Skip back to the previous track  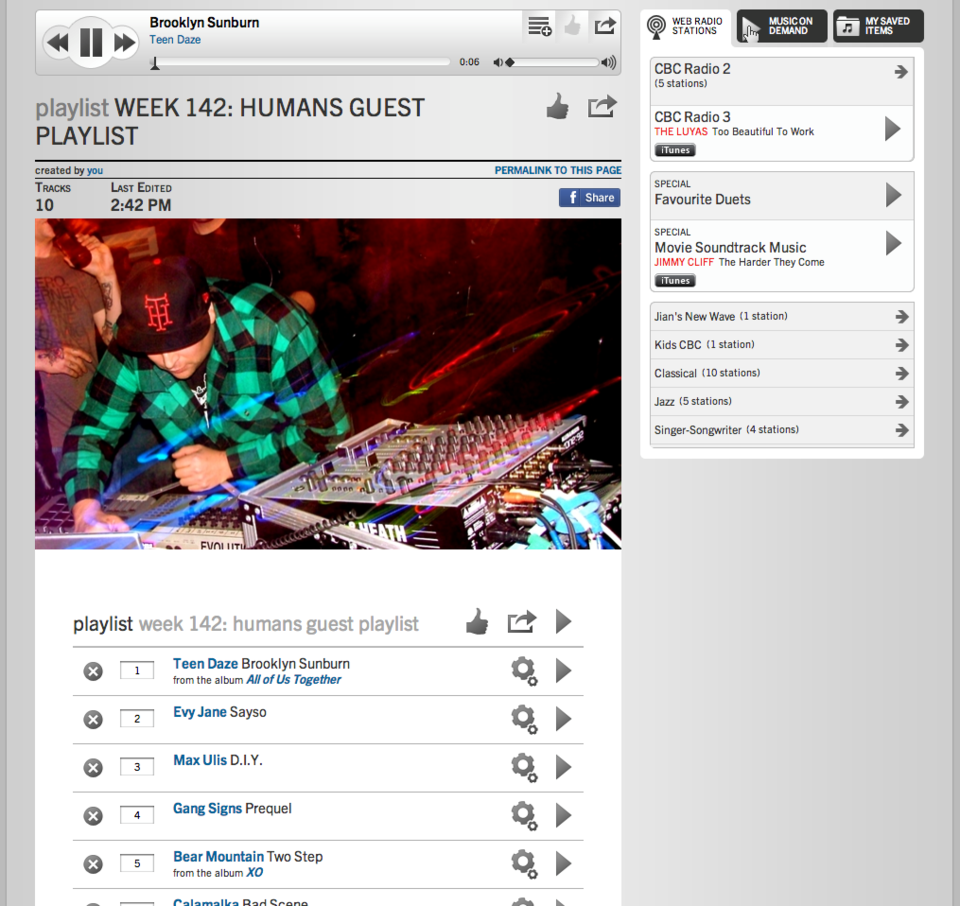click(57, 43)
